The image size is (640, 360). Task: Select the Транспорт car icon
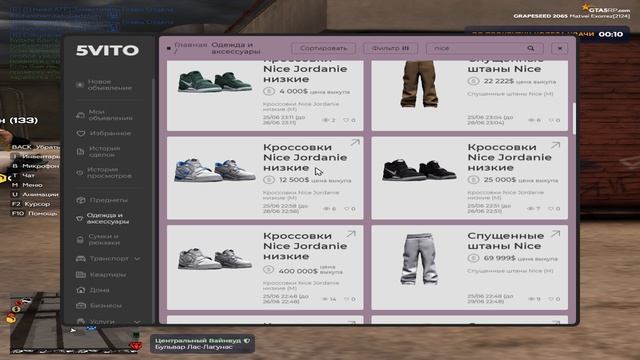[x=81, y=259]
